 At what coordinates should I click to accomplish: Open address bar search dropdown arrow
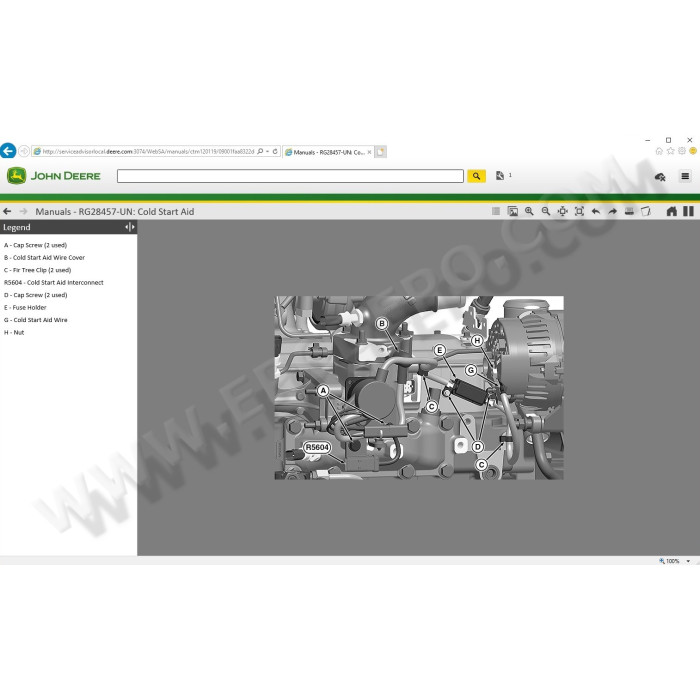(267, 151)
